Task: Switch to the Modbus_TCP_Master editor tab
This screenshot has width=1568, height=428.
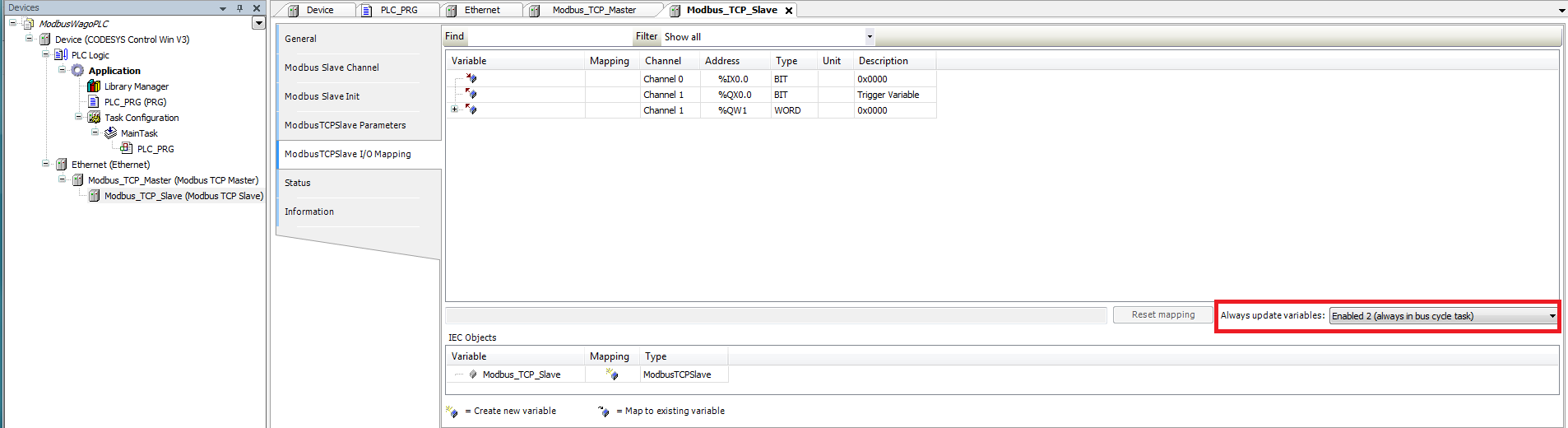Action: tap(593, 10)
